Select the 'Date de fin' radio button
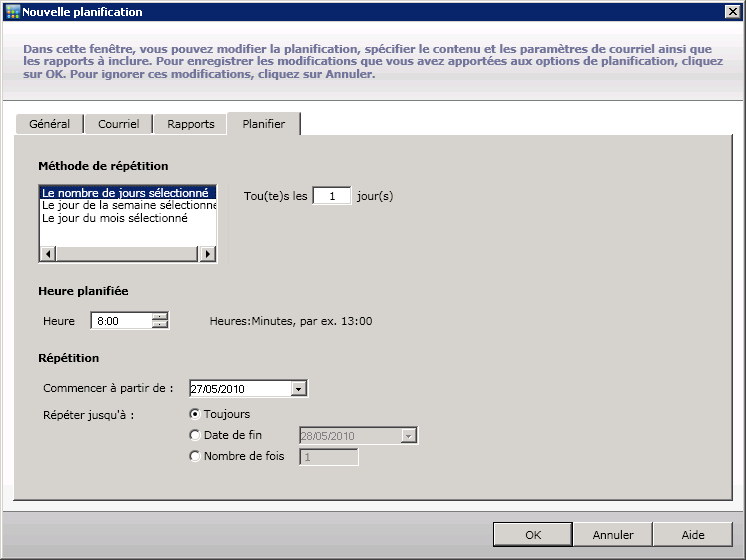 194,435
